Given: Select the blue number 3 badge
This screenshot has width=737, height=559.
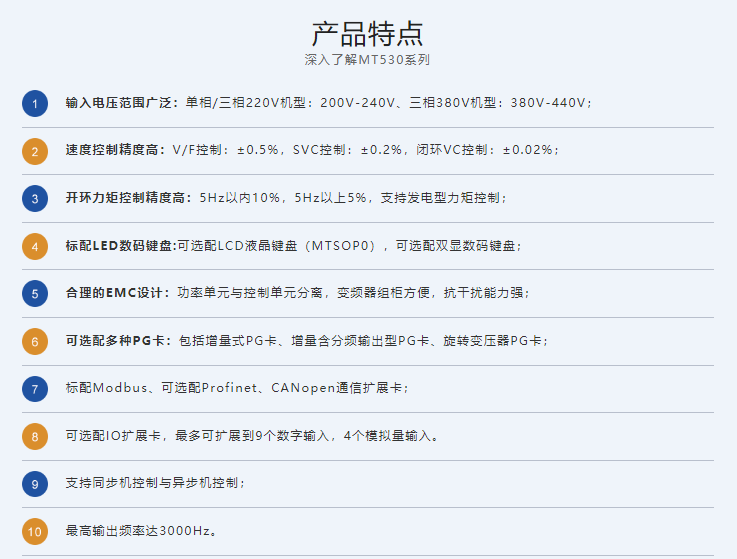Looking at the screenshot, I should 35,198.
